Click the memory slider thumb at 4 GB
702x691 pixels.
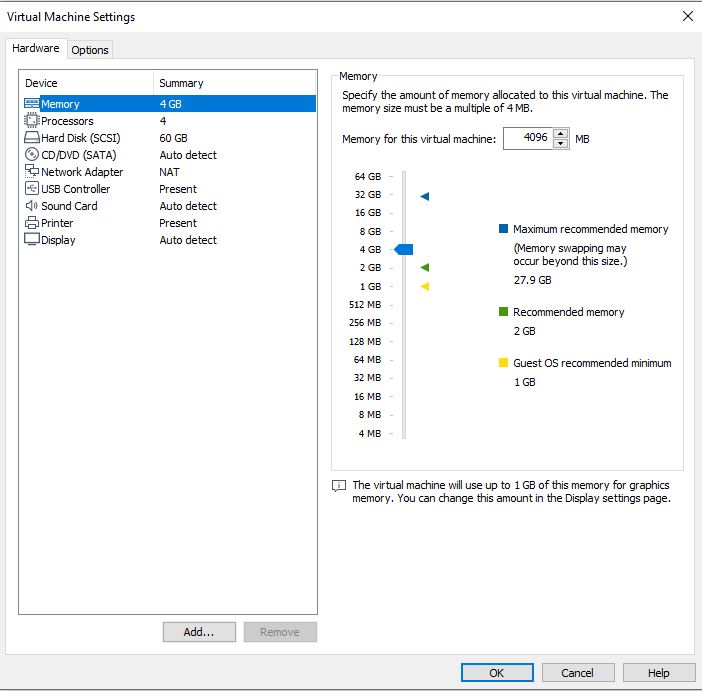pyautogui.click(x=404, y=249)
